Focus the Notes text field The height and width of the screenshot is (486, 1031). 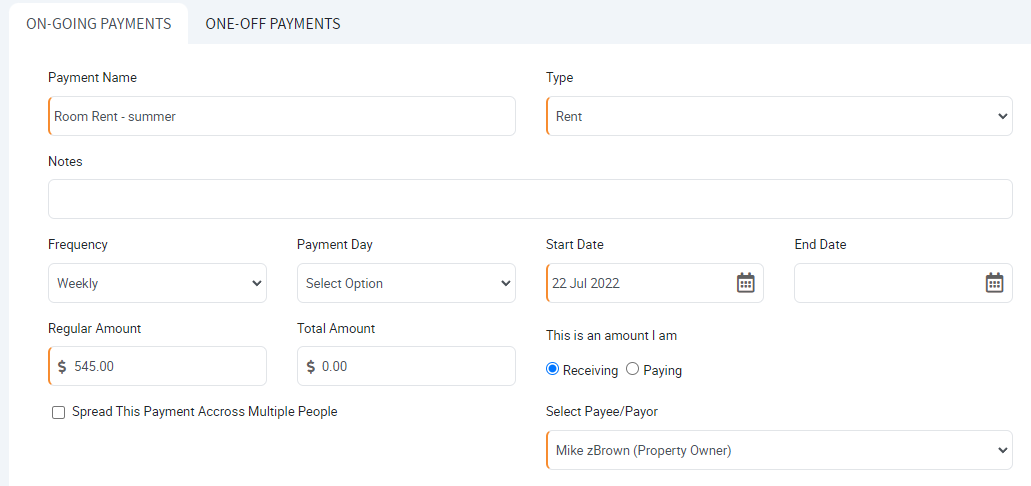[x=530, y=199]
